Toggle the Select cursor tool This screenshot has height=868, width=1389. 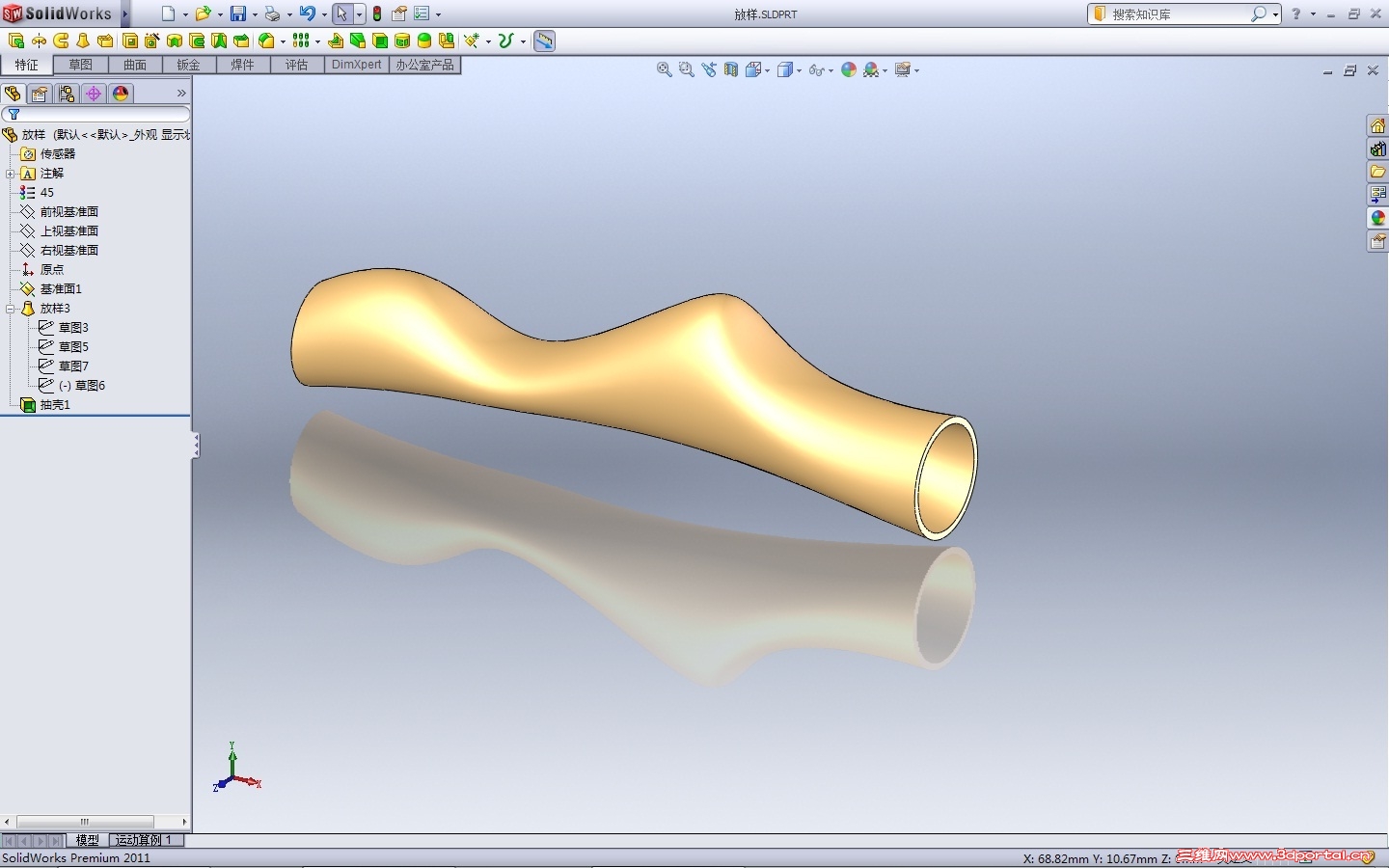click(341, 14)
